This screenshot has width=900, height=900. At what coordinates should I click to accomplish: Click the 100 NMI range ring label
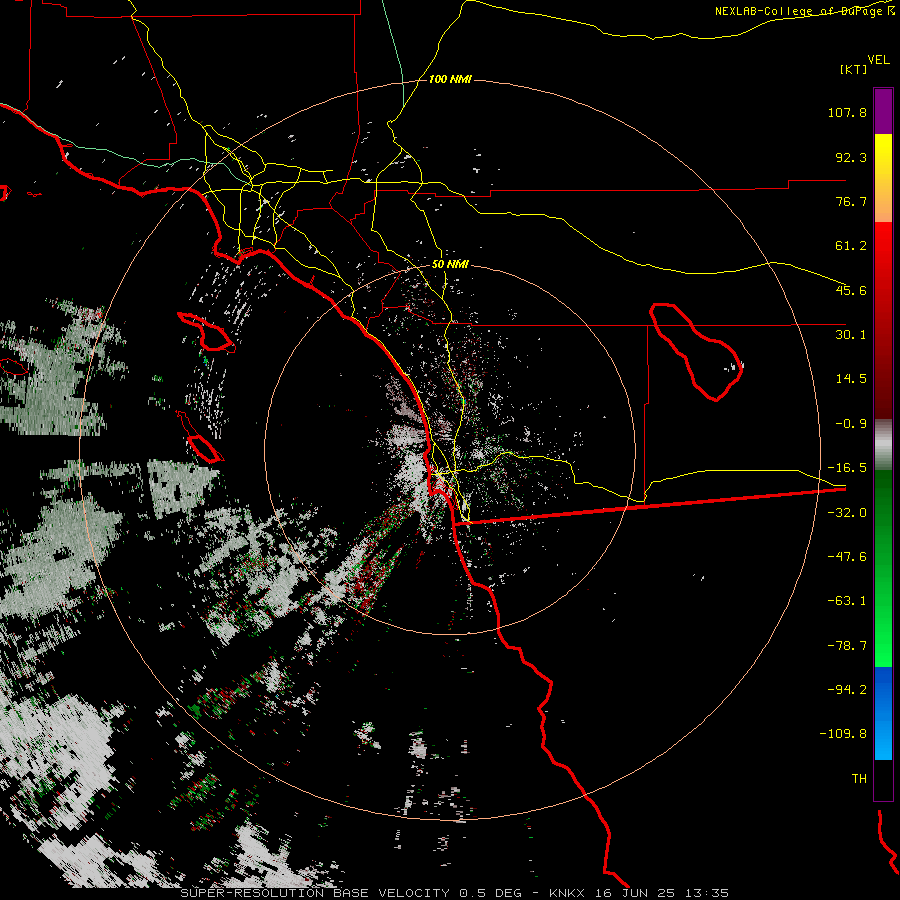(450, 79)
